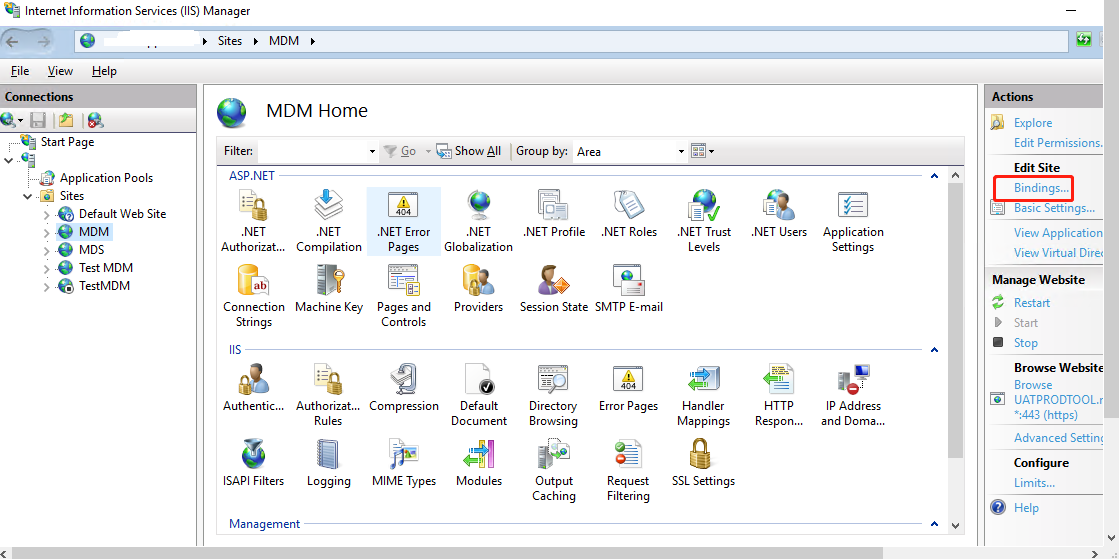Expand the Test MDM tree node
1119x559 pixels.
(x=46, y=268)
